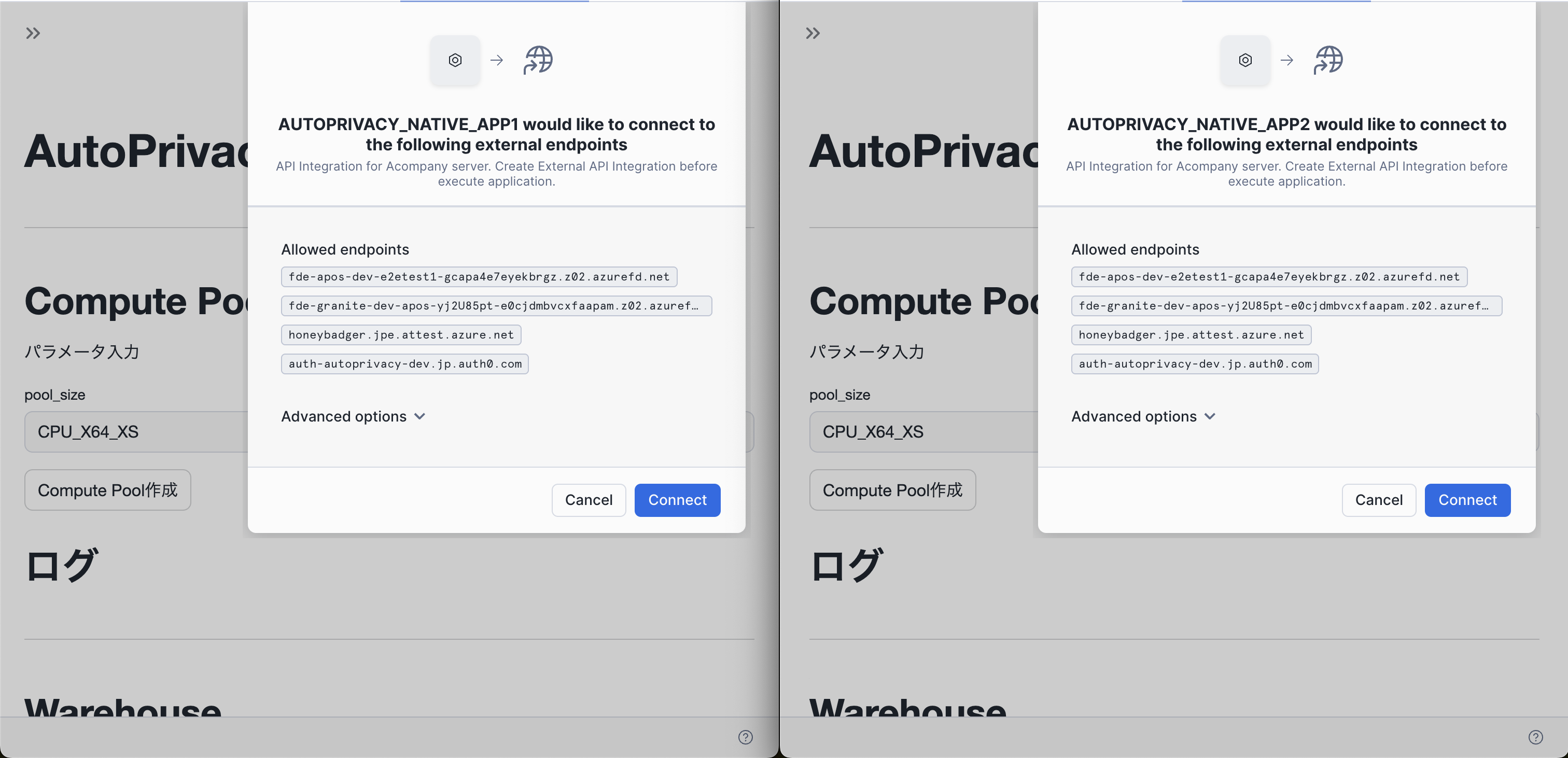1568x758 pixels.
Task: Click globe endpoint icon in APP1 dialog
Action: (x=538, y=60)
